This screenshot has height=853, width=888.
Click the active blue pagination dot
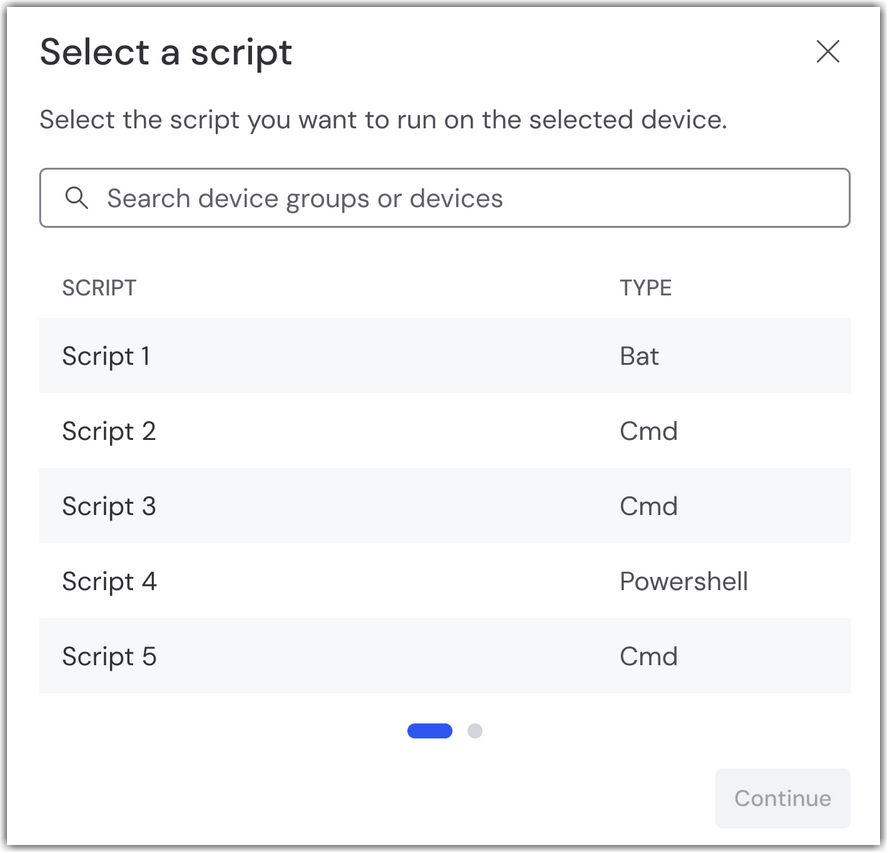(429, 731)
